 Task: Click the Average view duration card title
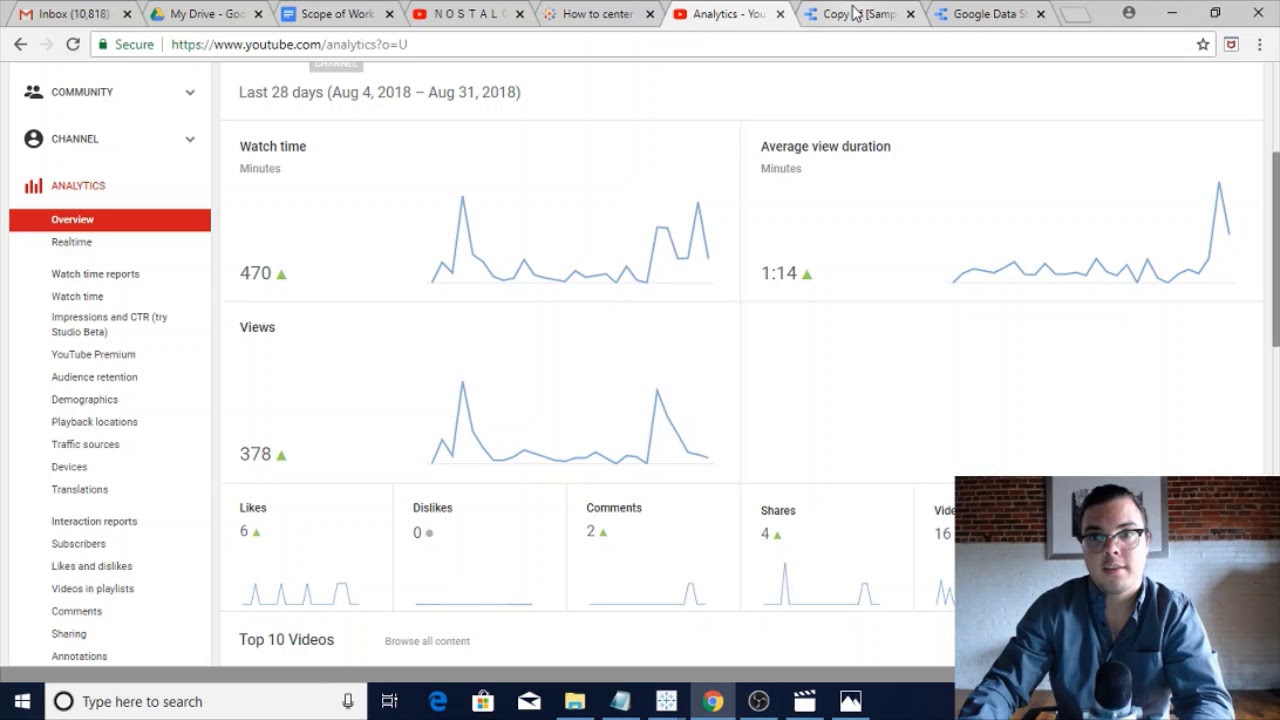point(825,146)
